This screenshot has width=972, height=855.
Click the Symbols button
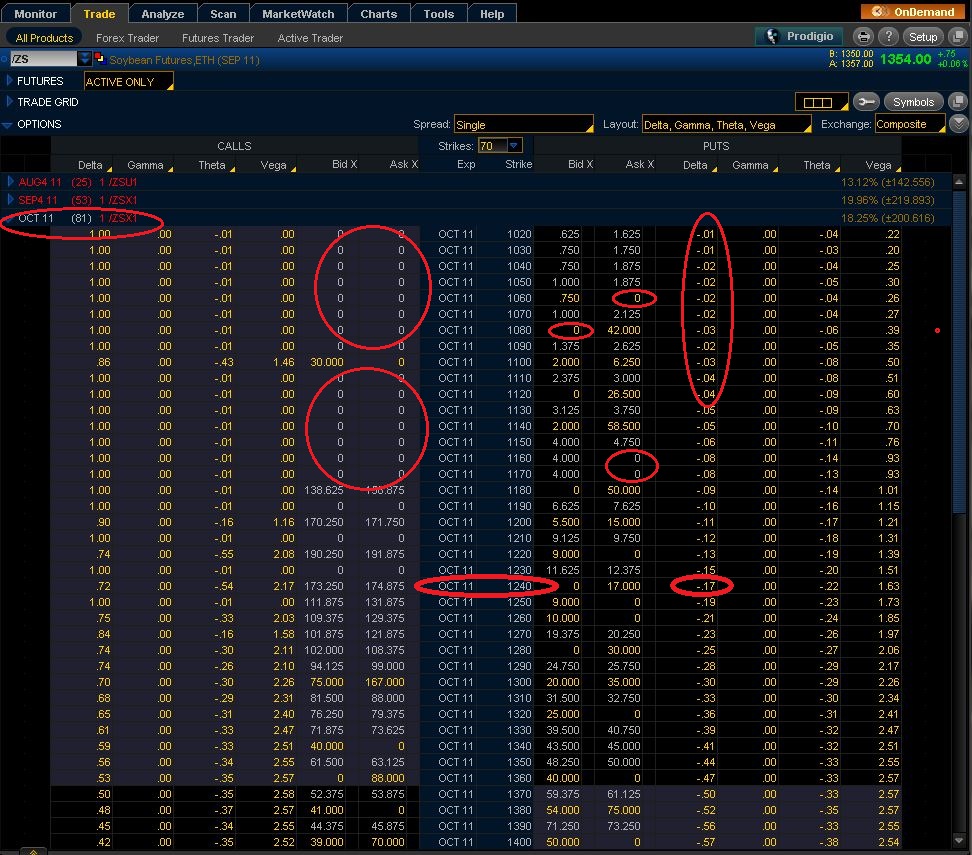pos(913,102)
